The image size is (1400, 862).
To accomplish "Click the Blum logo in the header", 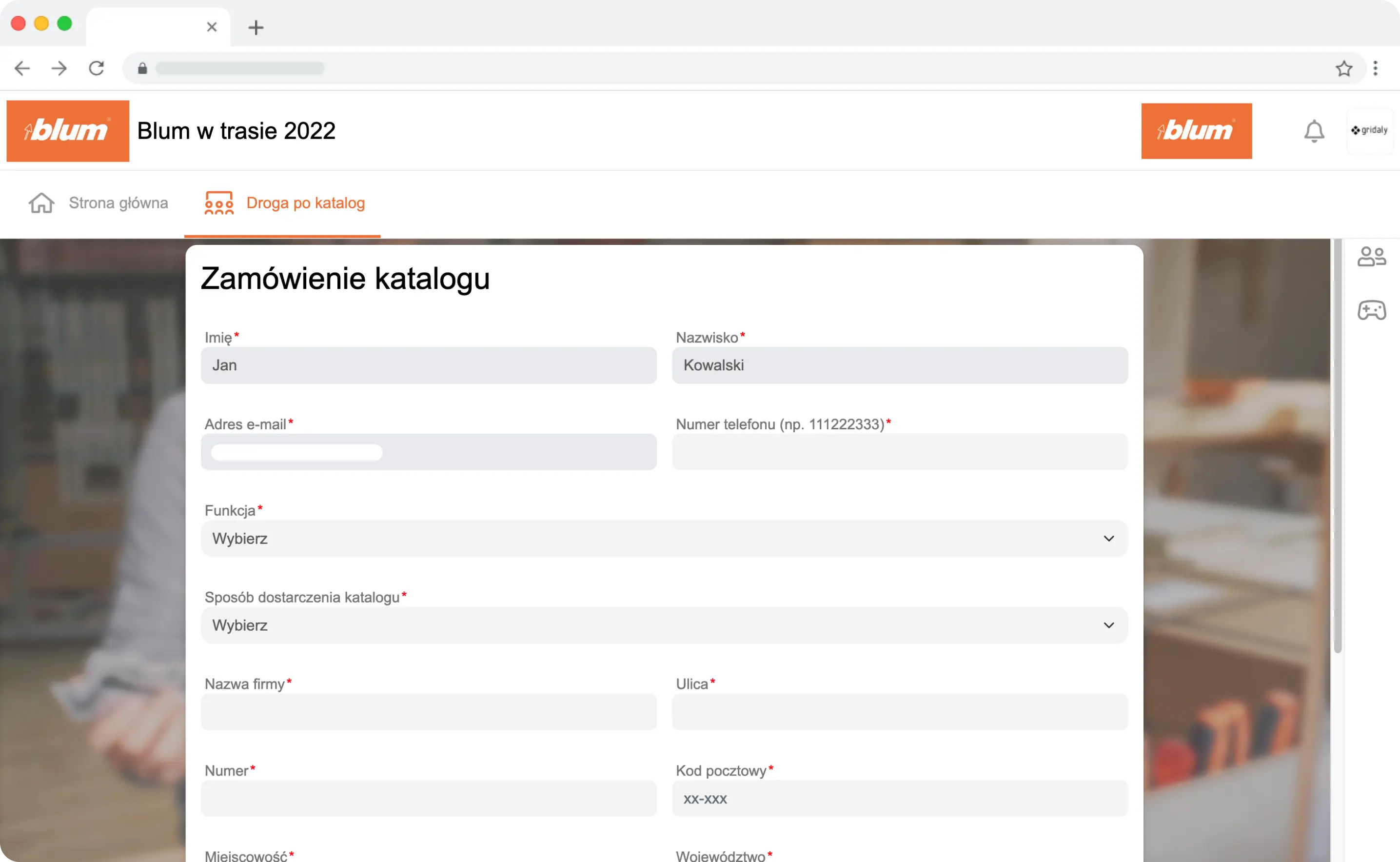I will click(67, 131).
